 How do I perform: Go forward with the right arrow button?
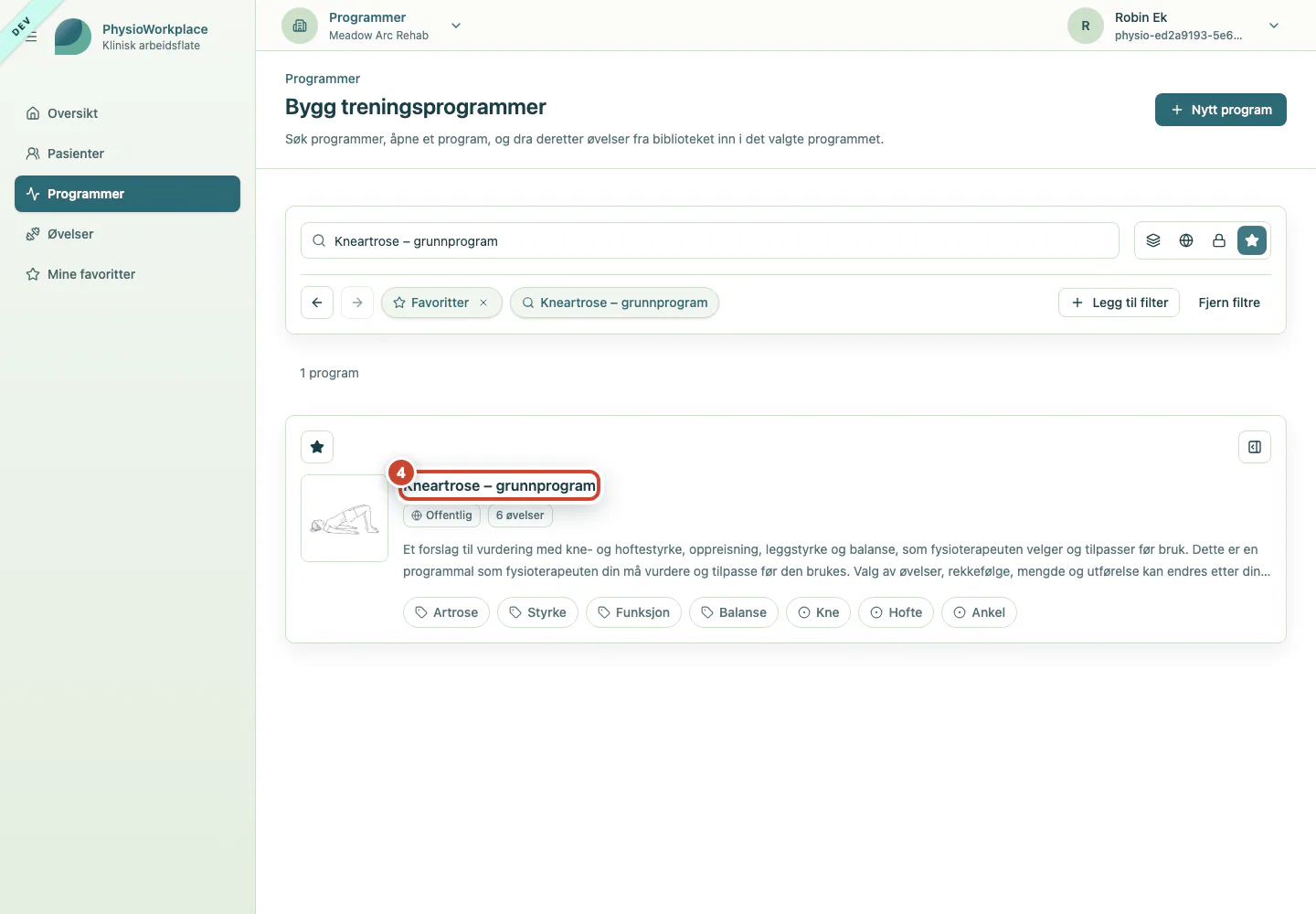(357, 303)
